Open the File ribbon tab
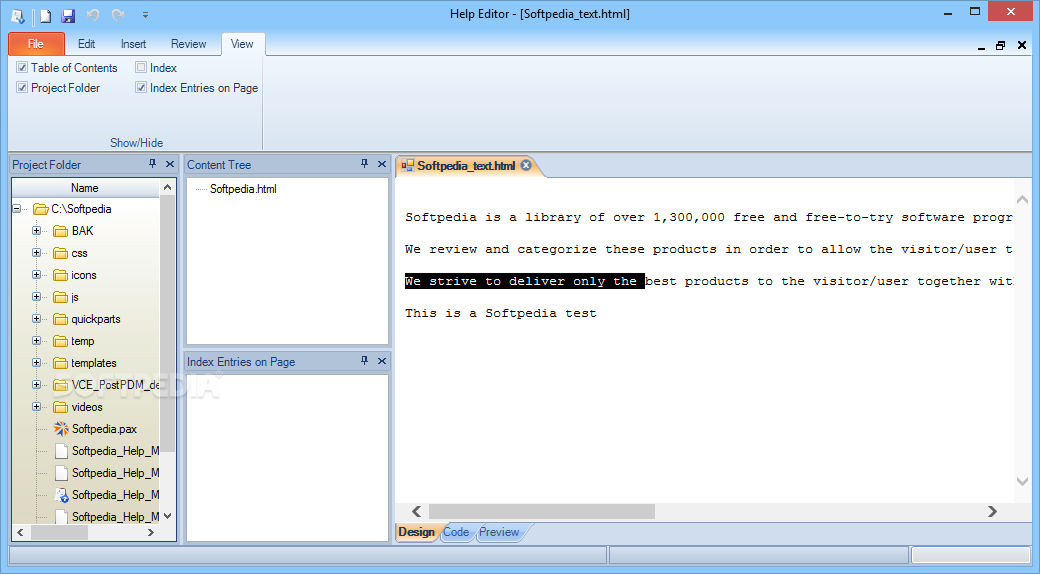 [x=36, y=44]
